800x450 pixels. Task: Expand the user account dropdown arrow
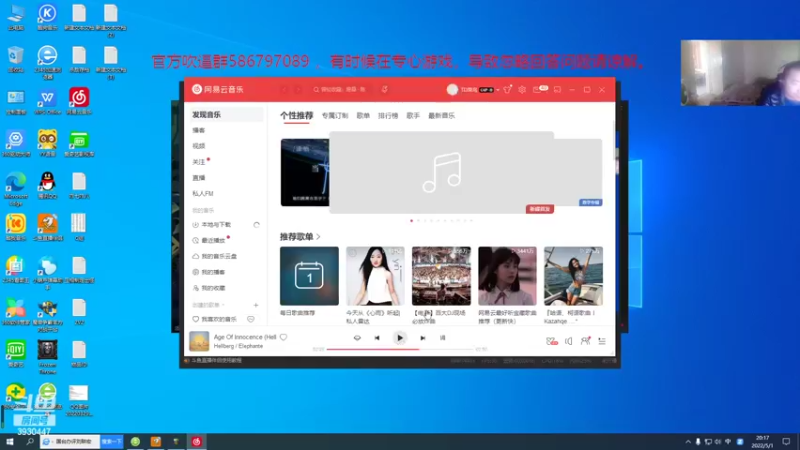pos(498,90)
